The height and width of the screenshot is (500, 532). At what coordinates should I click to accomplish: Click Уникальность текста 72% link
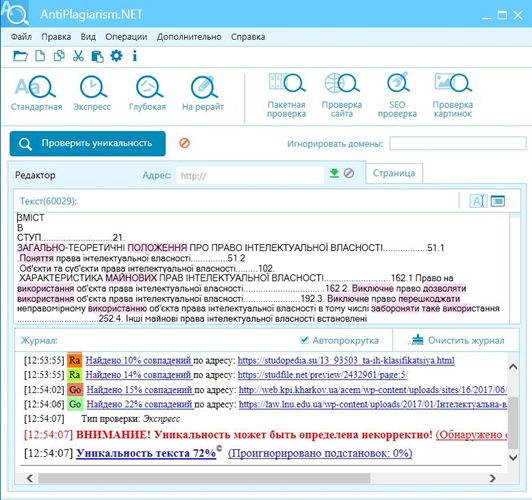click(x=146, y=453)
